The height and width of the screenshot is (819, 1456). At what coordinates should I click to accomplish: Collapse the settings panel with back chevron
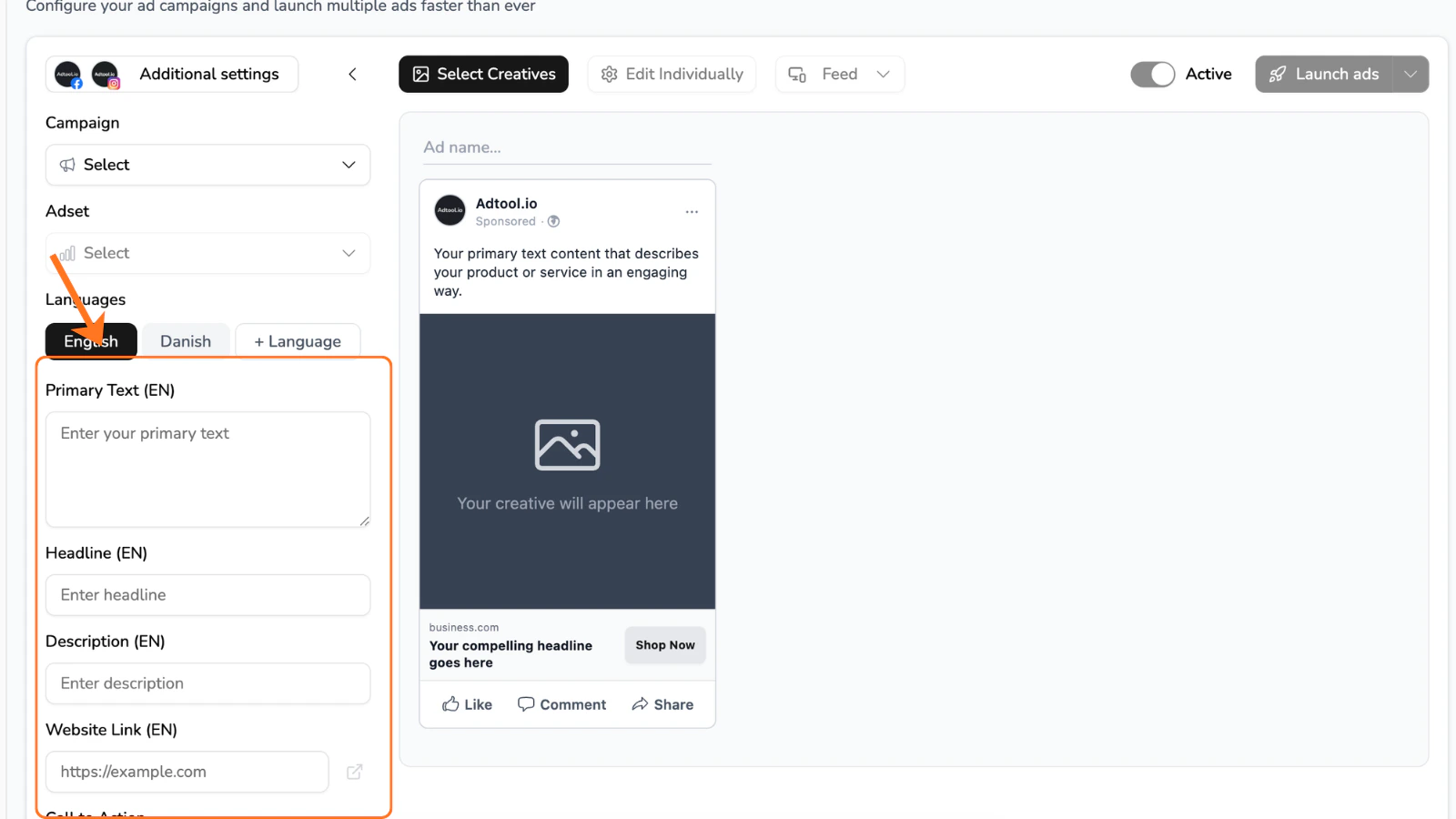352,75
